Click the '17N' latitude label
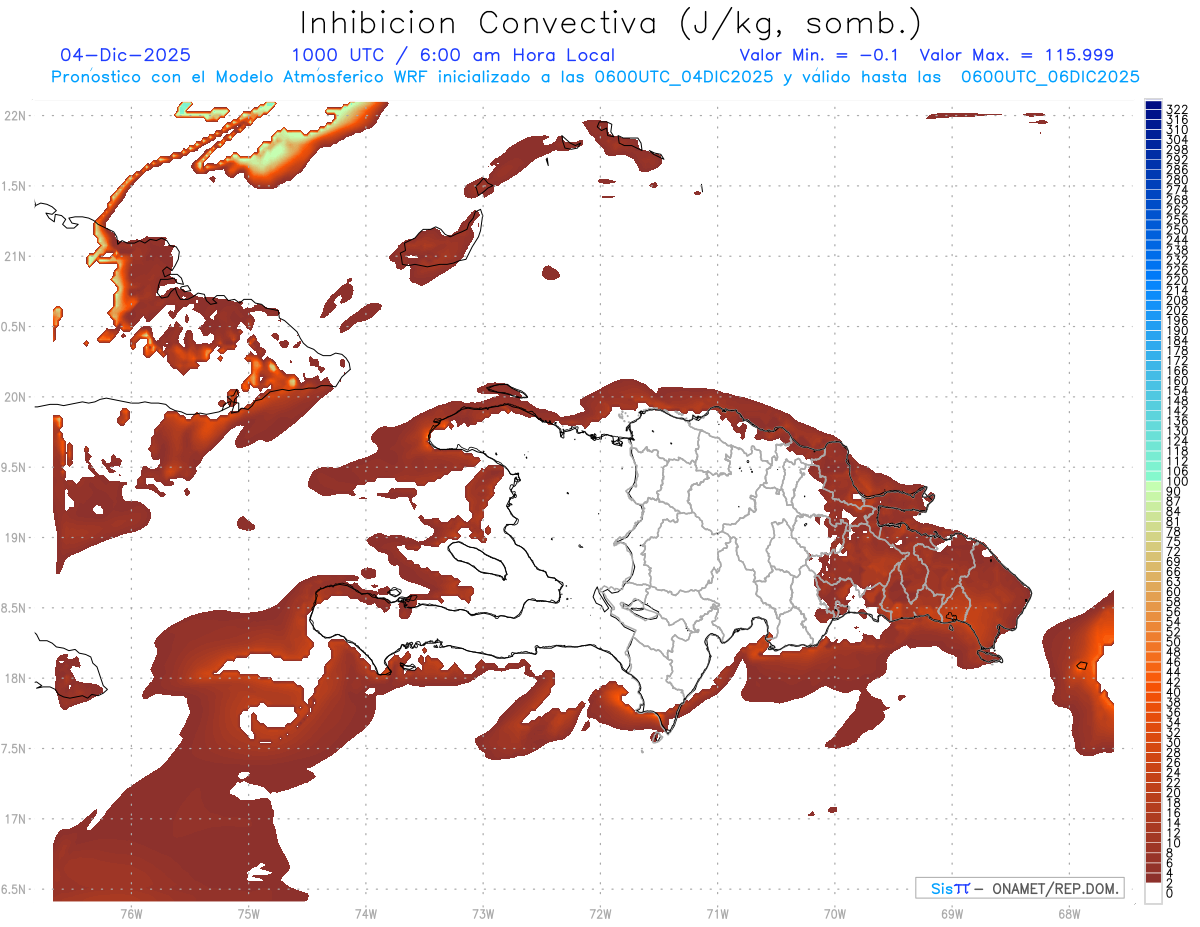 [14, 819]
